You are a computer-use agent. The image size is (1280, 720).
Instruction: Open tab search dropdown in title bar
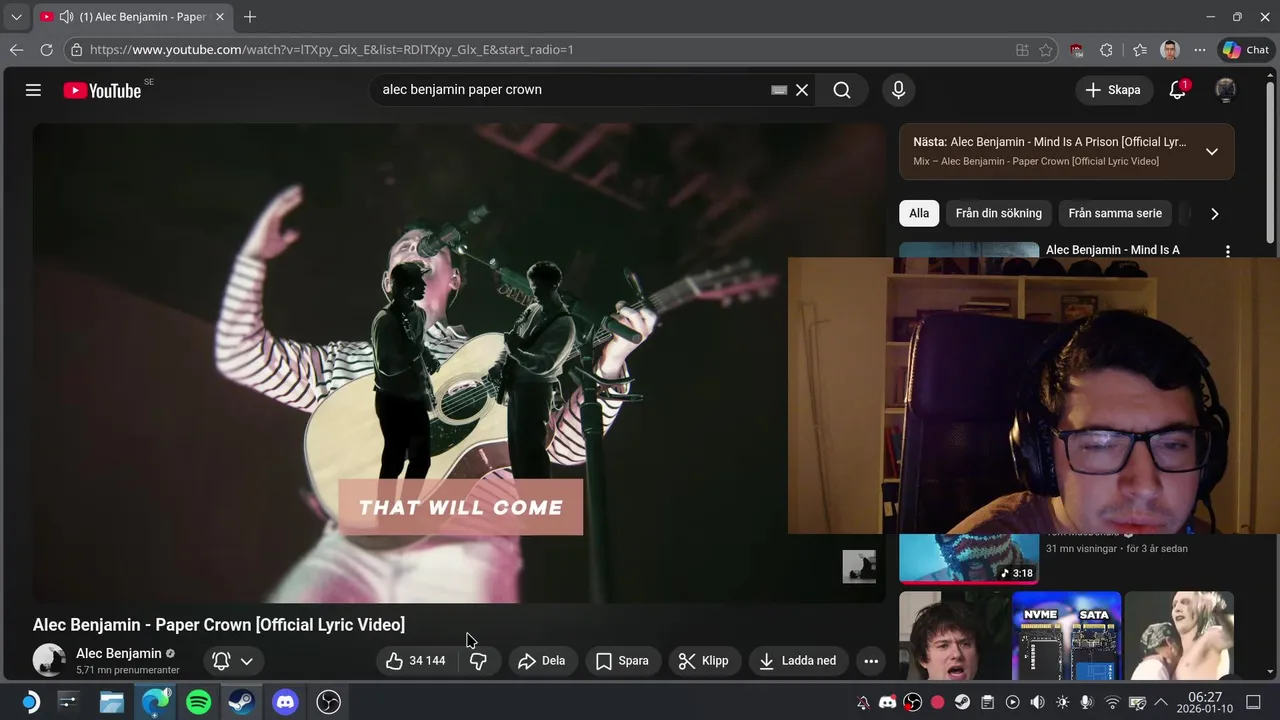16,17
